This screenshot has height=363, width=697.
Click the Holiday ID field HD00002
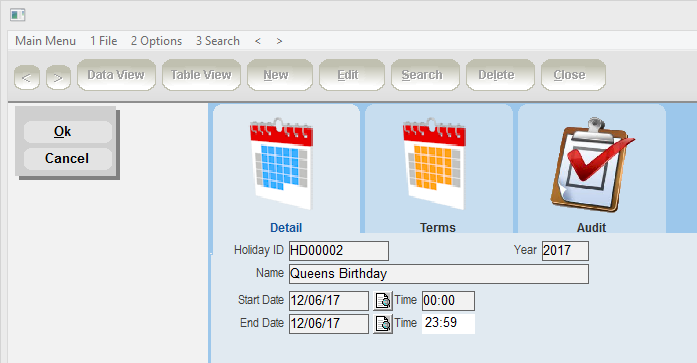(339, 251)
